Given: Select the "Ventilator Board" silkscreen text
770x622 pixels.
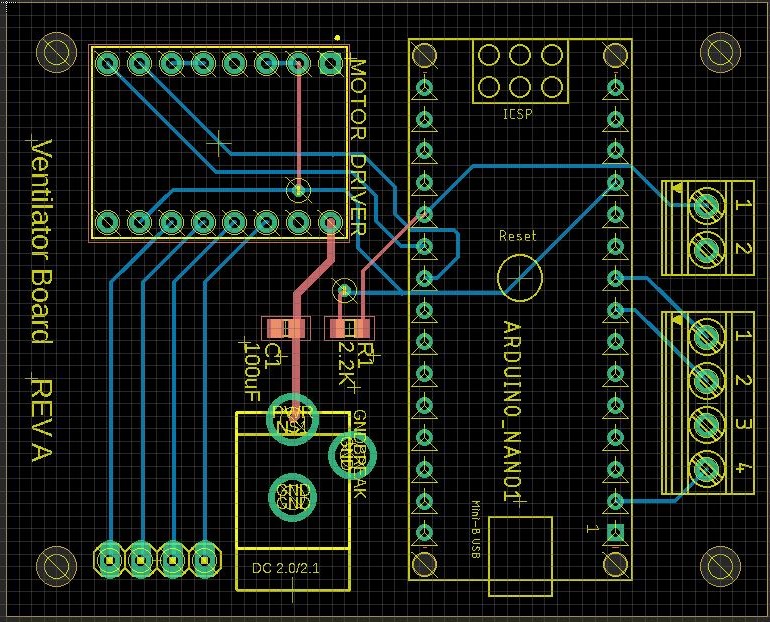Looking at the screenshot, I should pyautogui.click(x=41, y=240).
